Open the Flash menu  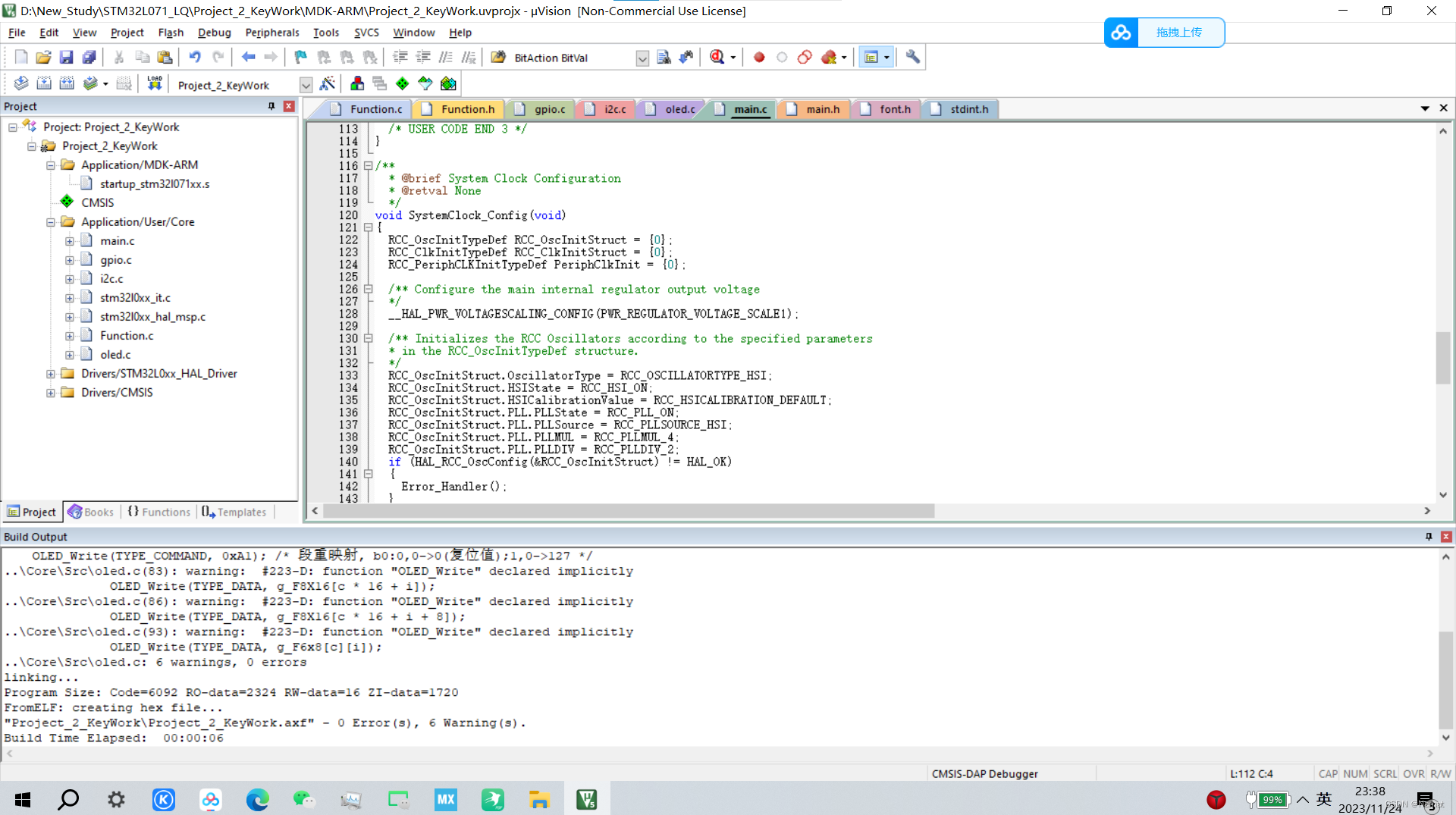(x=171, y=33)
